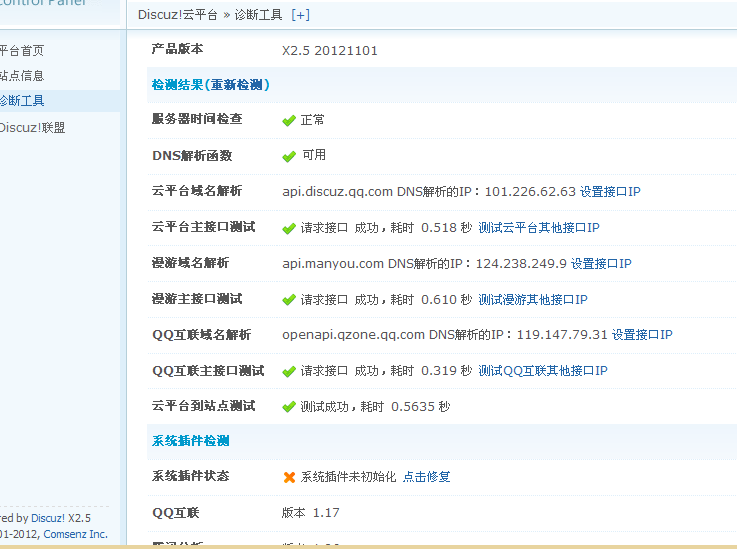Click 重新检测 link in 检测结果 header
The height and width of the screenshot is (549, 737).
236,85
